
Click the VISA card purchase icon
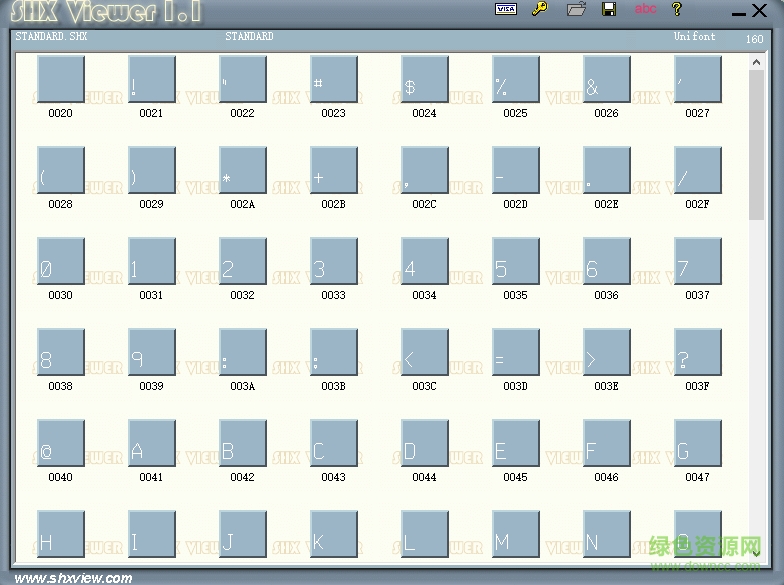[506, 9]
